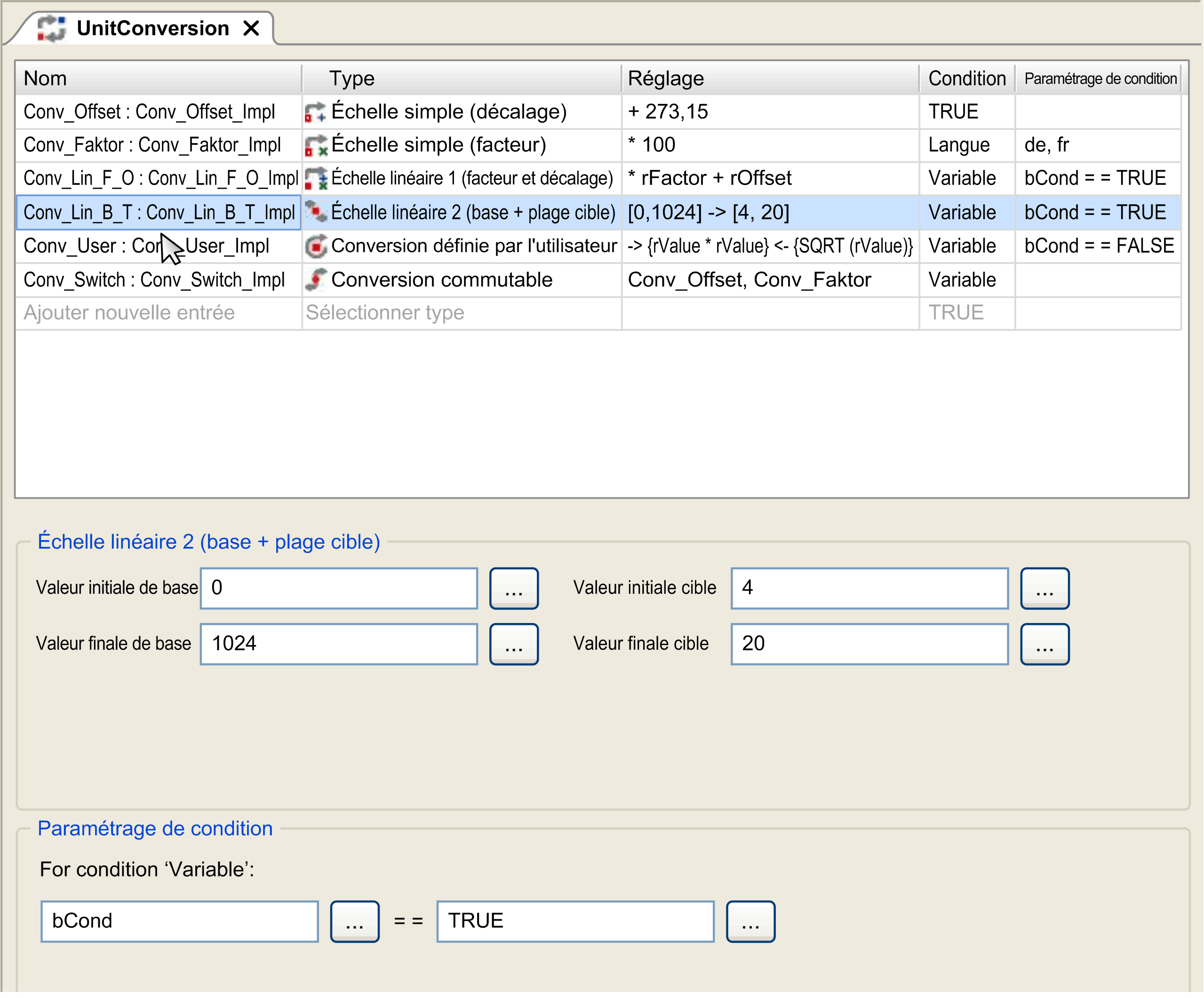
Task: Browse for 'Valeur initiale de base' value
Action: pos(514,588)
